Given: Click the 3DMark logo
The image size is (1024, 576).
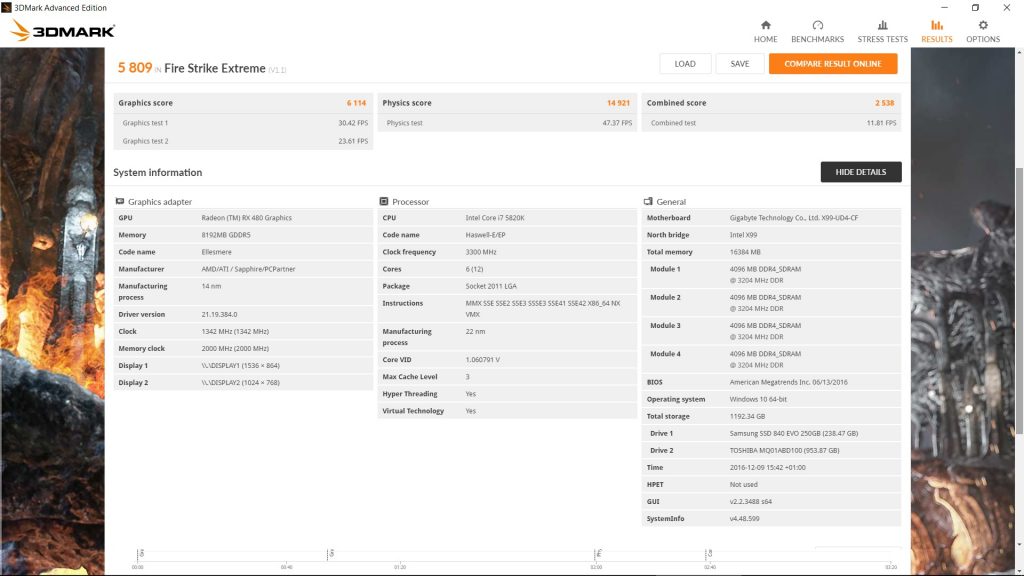Looking at the screenshot, I should (63, 31).
